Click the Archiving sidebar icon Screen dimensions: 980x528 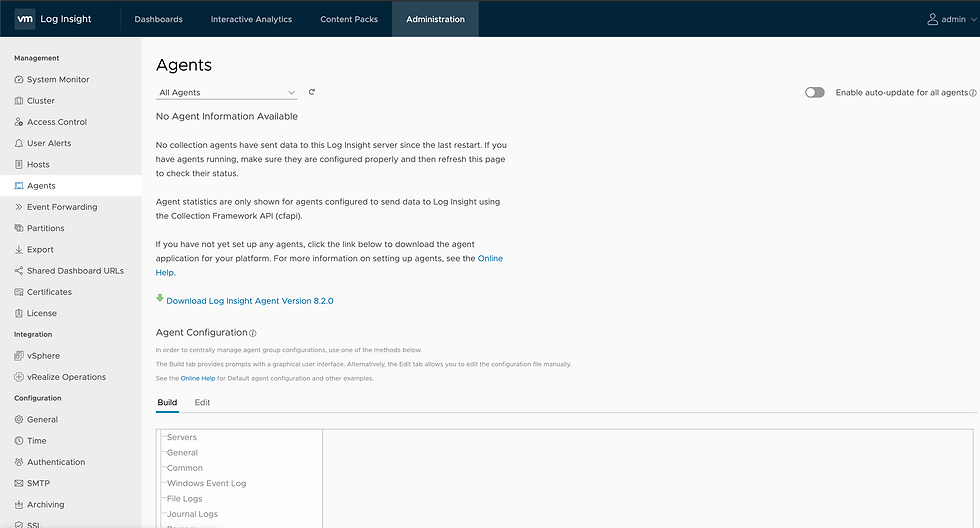click(19, 504)
